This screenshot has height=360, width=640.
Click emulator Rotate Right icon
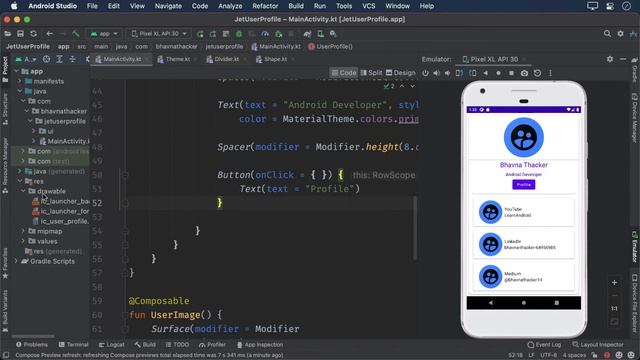(x=473, y=73)
